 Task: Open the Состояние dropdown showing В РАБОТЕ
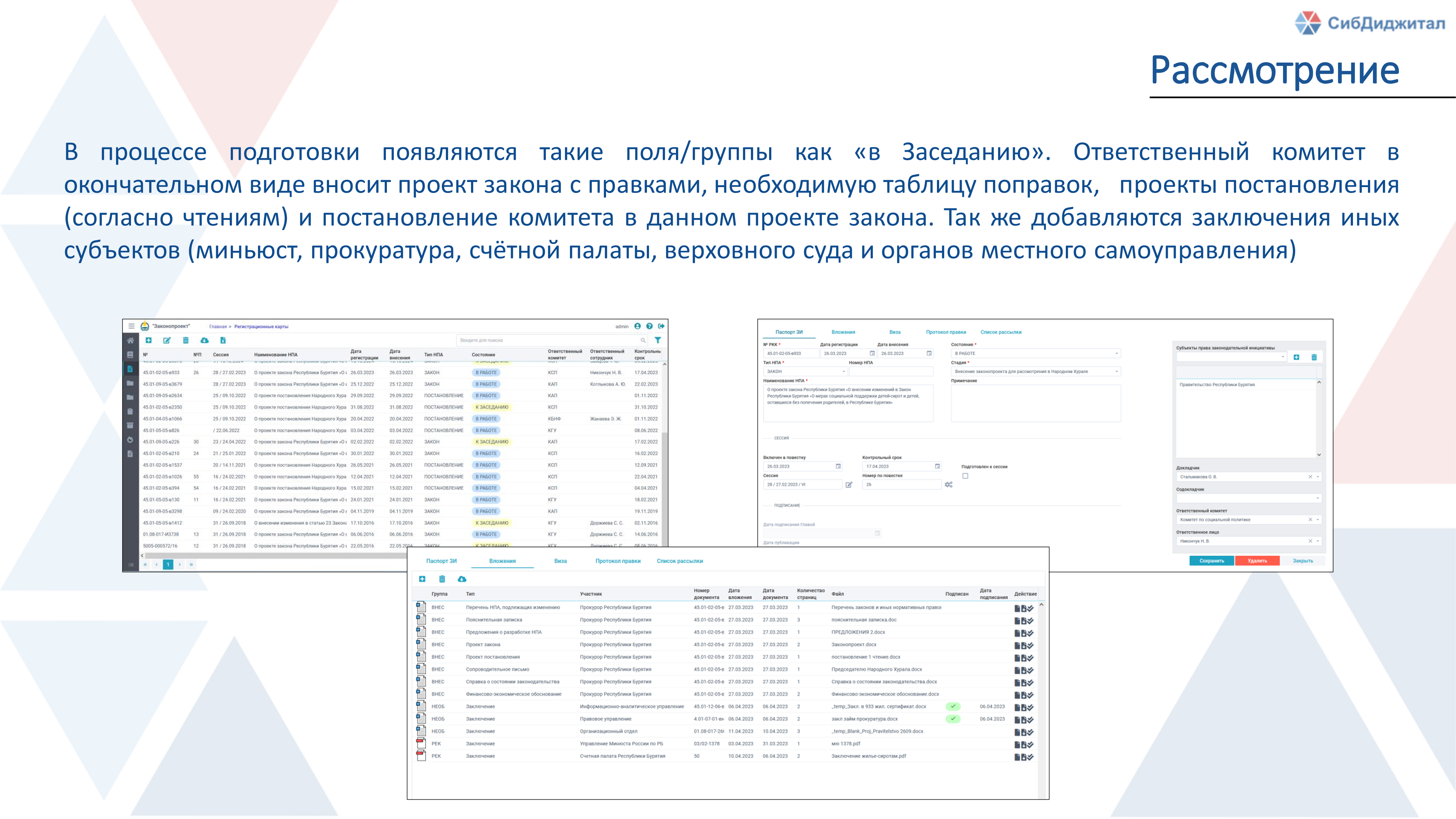tap(1036, 353)
